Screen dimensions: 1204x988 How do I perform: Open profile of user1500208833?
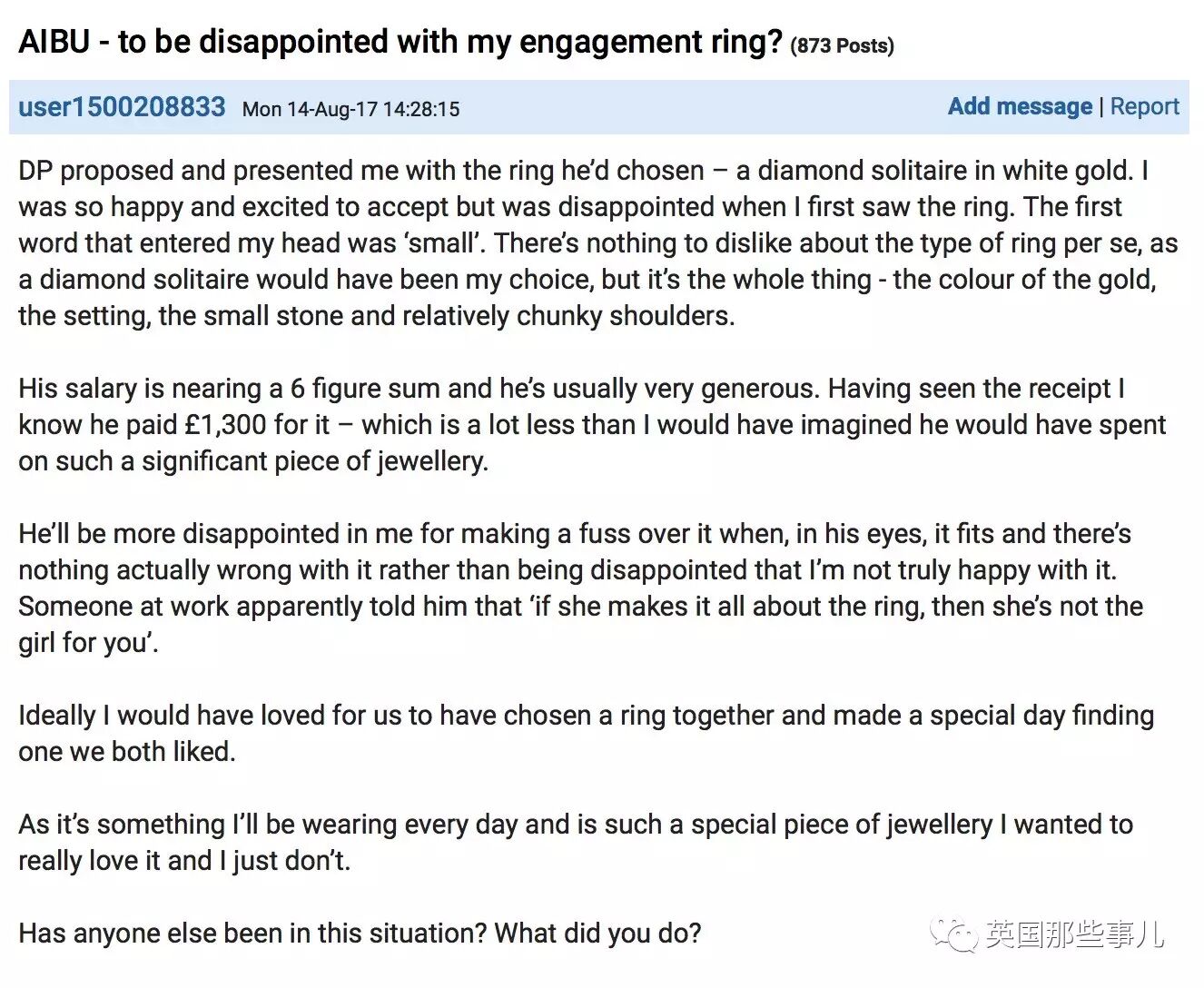122,107
